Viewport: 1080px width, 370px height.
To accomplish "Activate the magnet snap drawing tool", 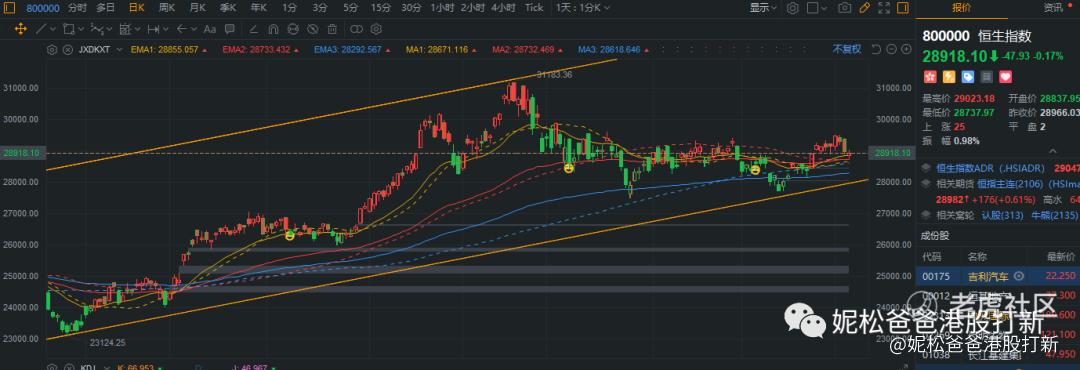I will pyautogui.click(x=273, y=29).
